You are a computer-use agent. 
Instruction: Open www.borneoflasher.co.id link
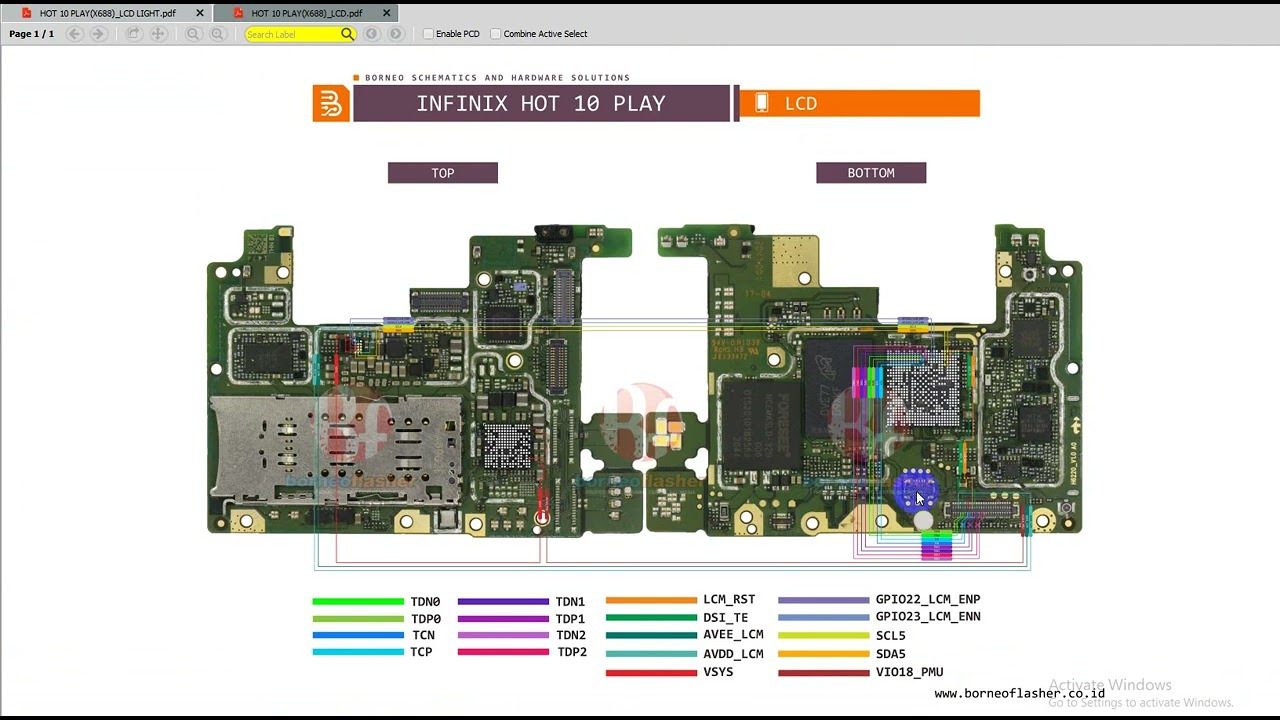(x=1020, y=693)
